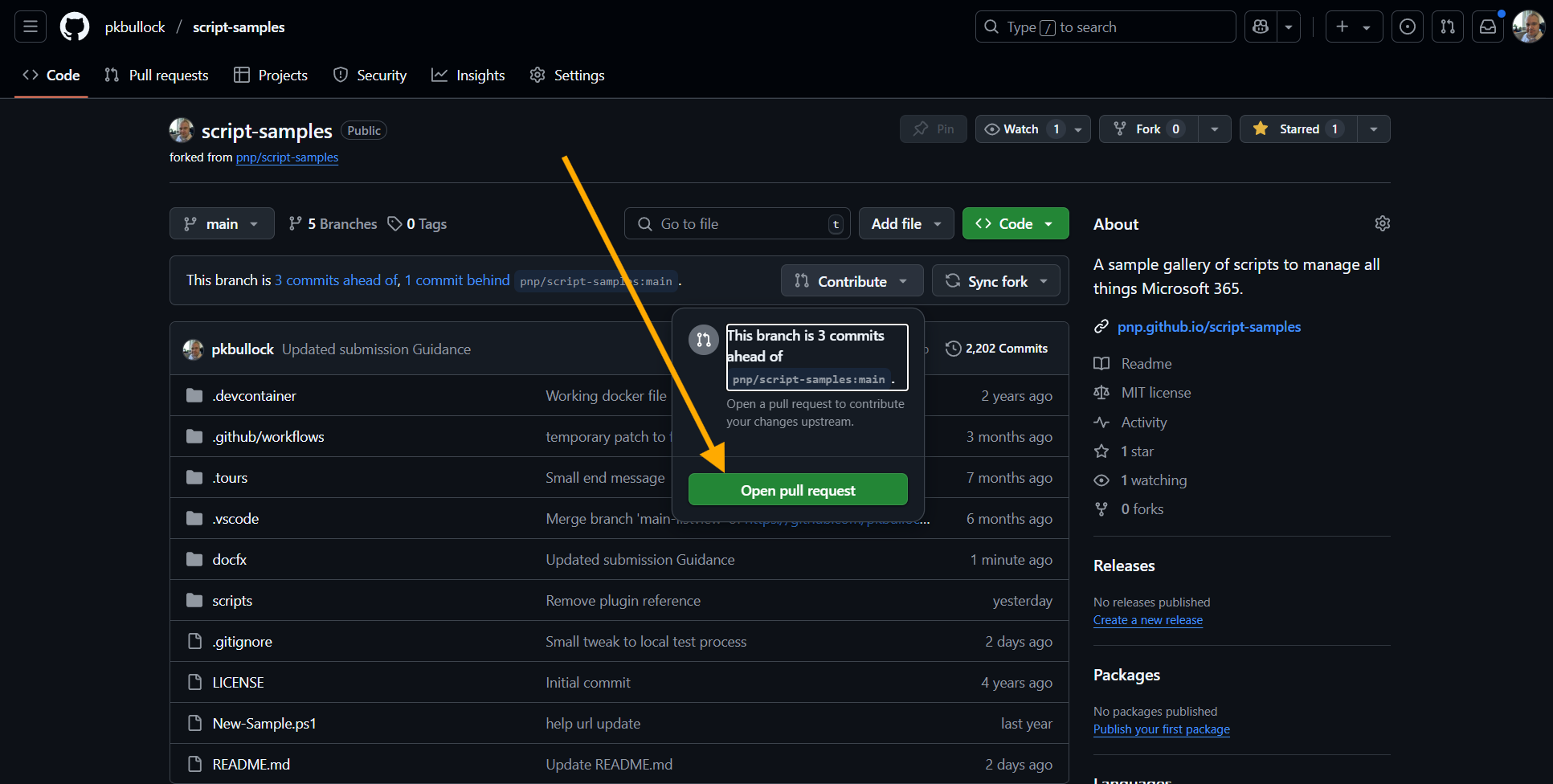Click the LICENSE file icon

pos(194,682)
